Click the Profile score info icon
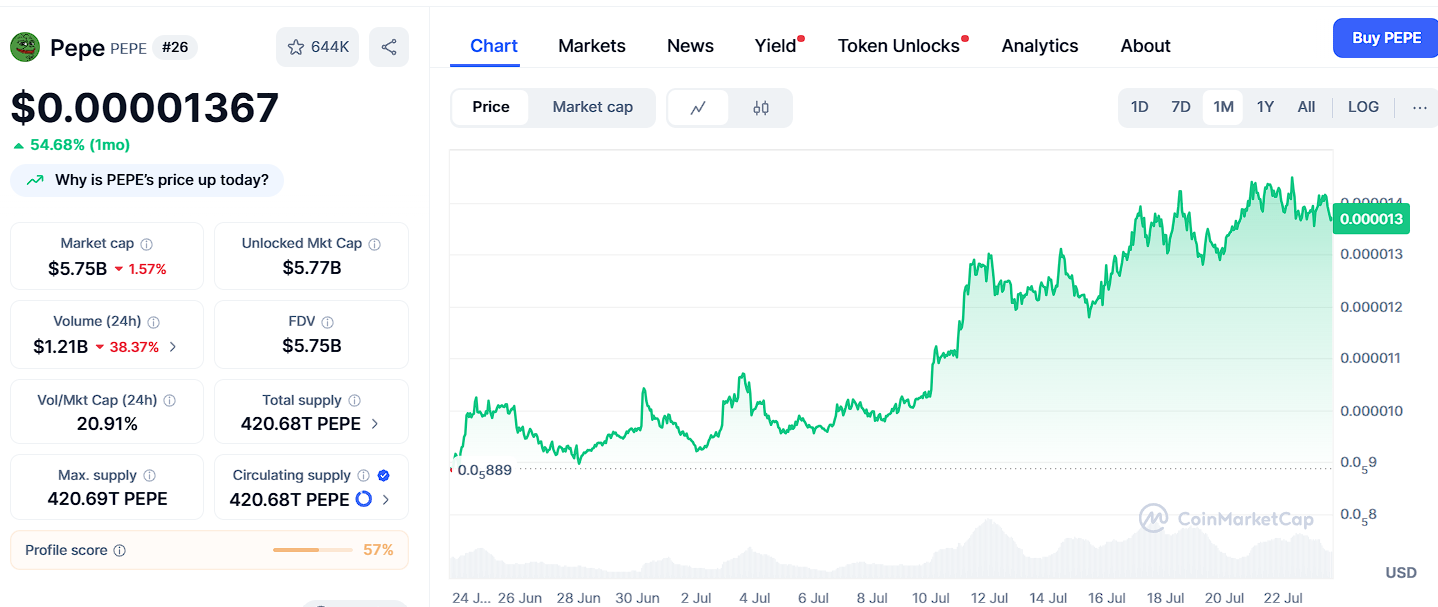 [x=120, y=551]
